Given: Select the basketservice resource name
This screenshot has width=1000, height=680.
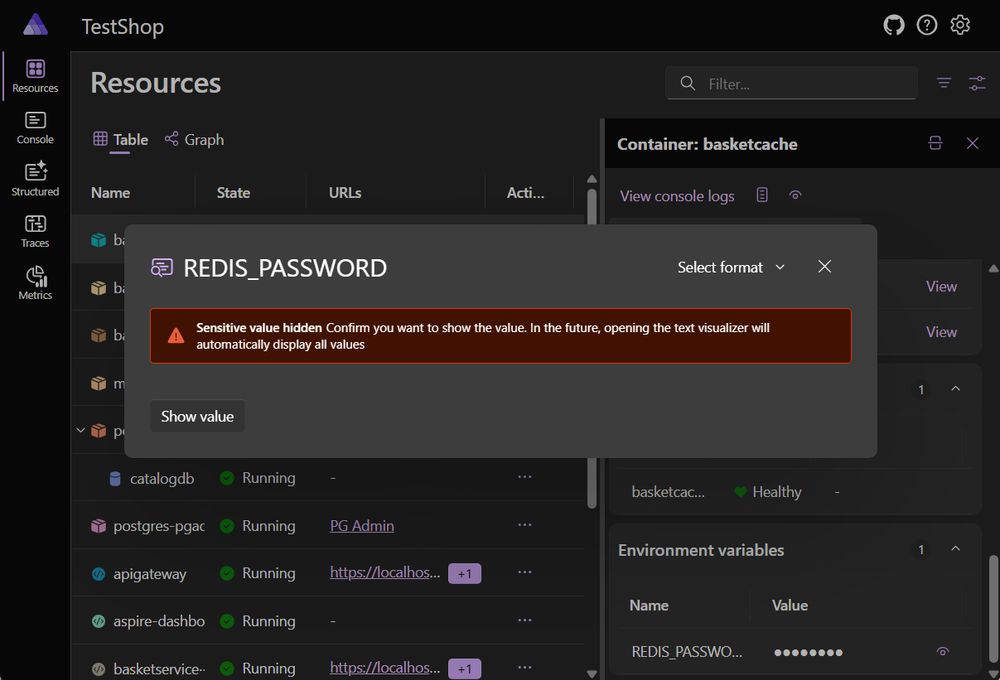Looking at the screenshot, I should [159, 669].
